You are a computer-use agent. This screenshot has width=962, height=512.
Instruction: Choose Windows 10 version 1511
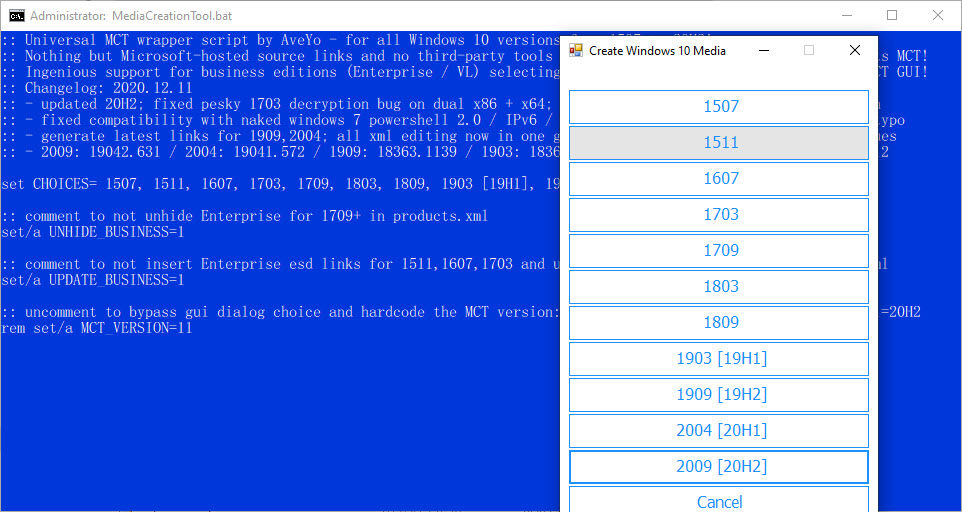718,143
